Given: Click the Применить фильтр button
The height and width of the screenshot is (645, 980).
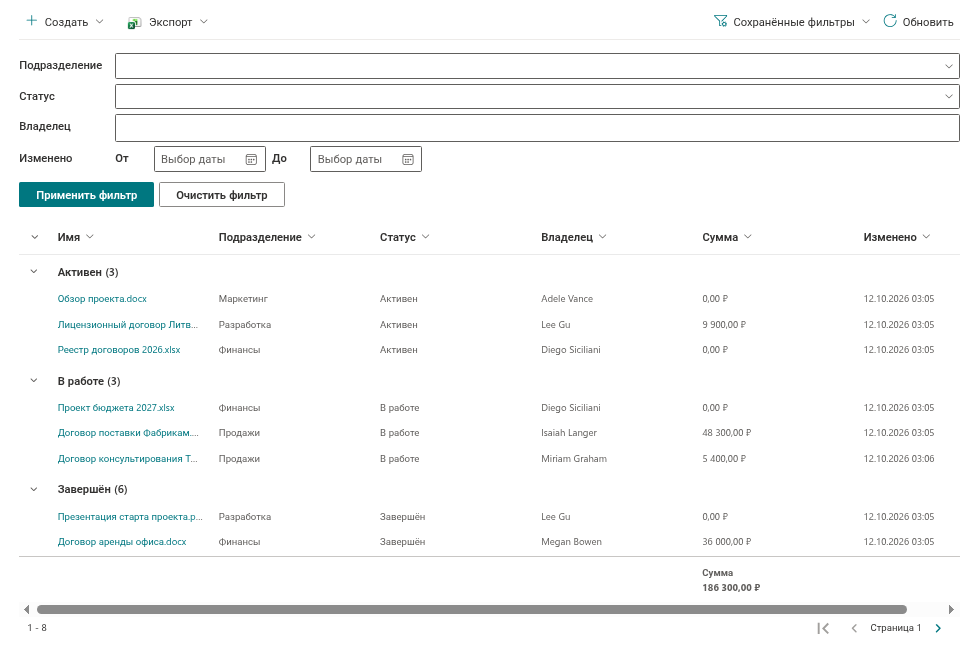Looking at the screenshot, I should click(86, 195).
